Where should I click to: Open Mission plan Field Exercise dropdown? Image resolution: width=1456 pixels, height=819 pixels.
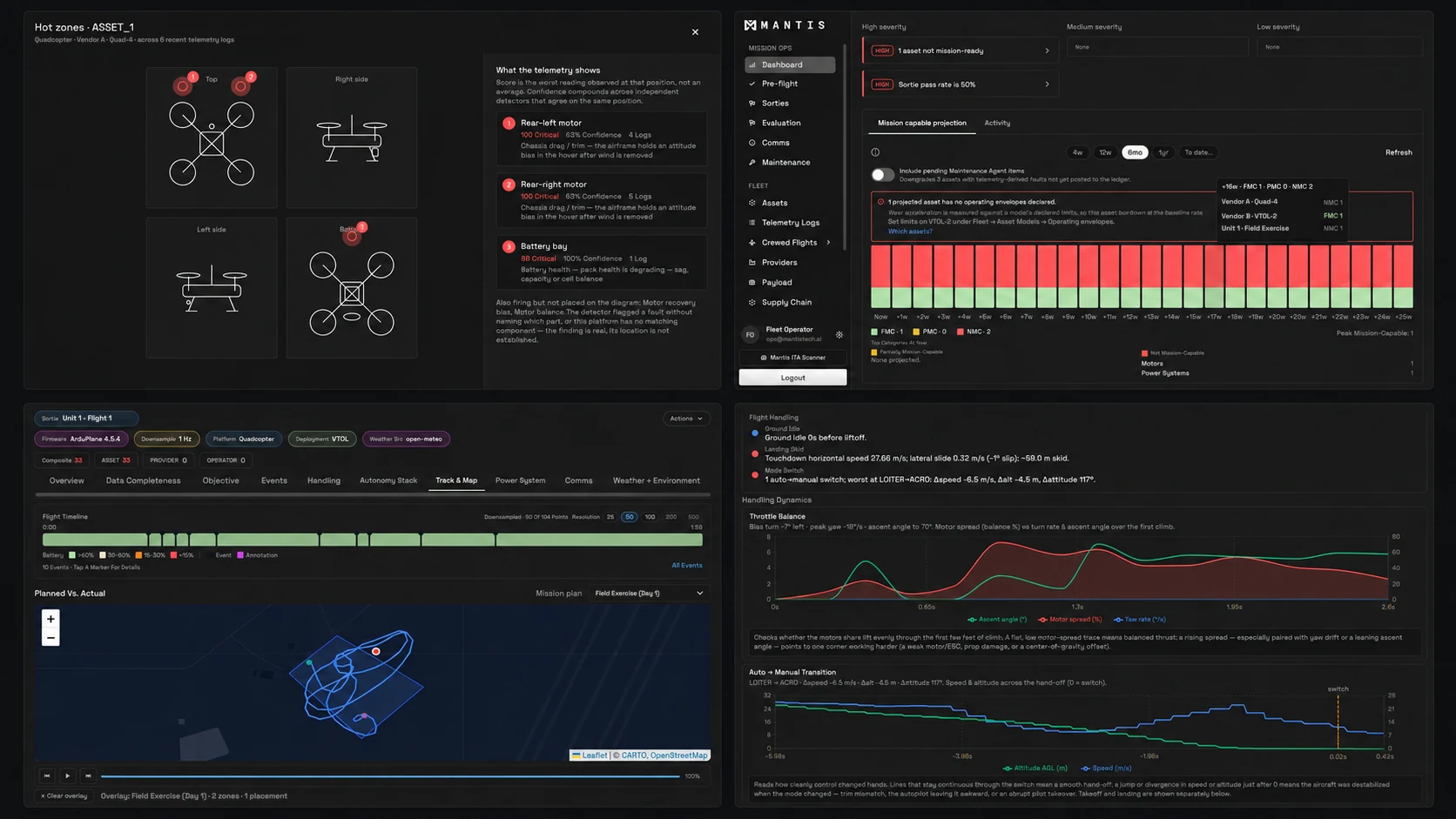[x=650, y=594]
